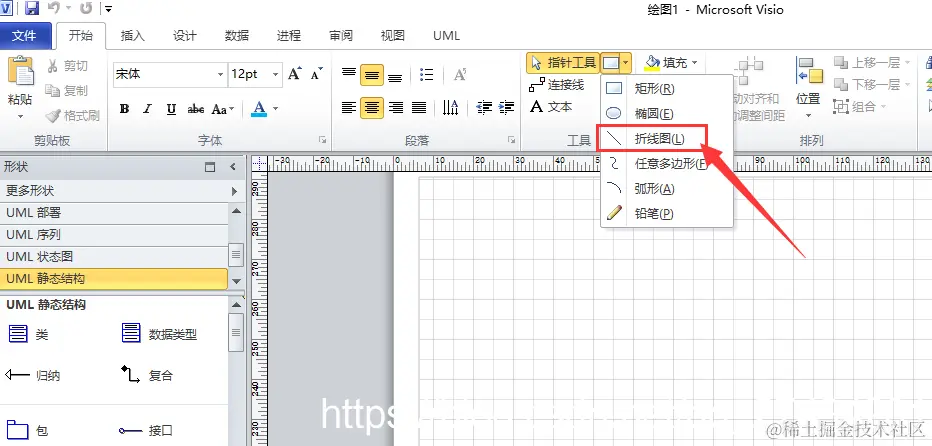This screenshot has width=932, height=446.
Task: Switch to the Design (设计) tab
Action: point(184,36)
